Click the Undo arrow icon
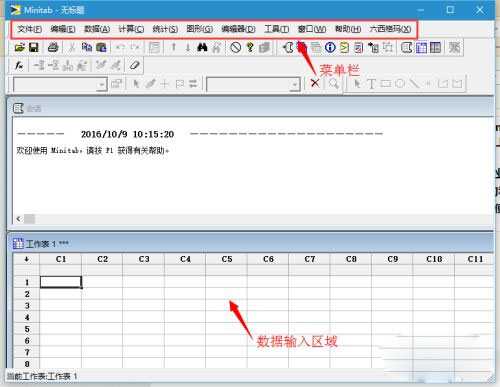500x387 pixels. (120, 47)
